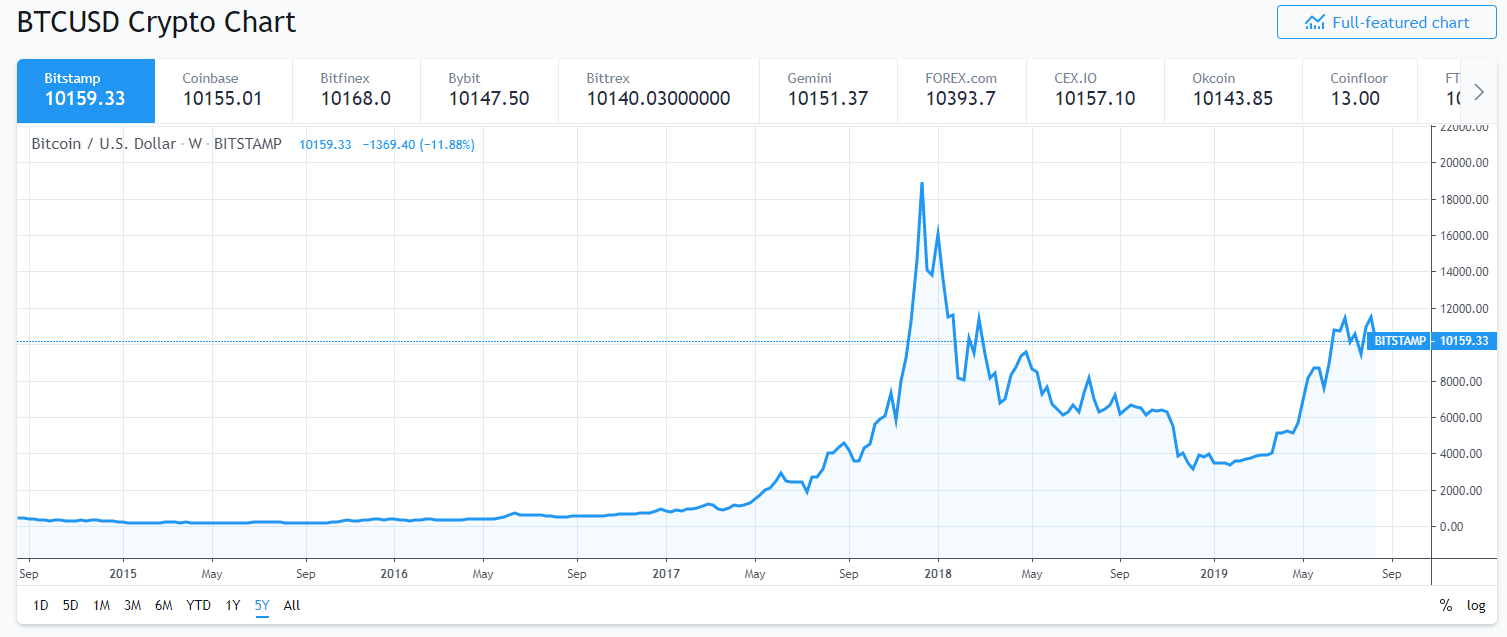Set chart range to 6M
Image resolution: width=1507 pixels, height=637 pixels.
[164, 605]
